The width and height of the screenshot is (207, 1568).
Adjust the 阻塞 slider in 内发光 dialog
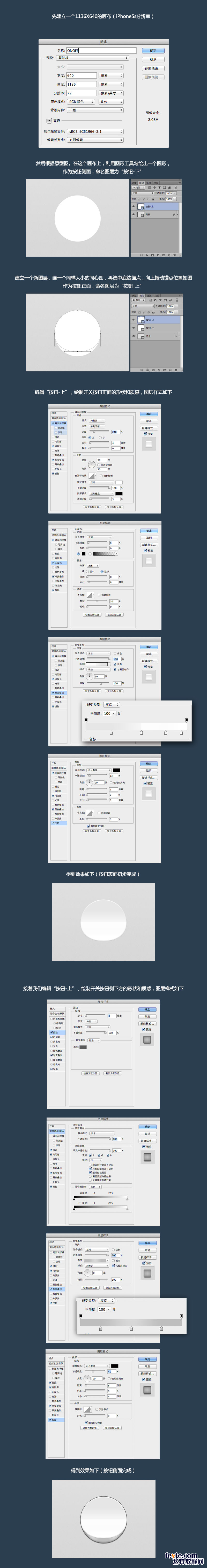pyautogui.click(x=97, y=577)
